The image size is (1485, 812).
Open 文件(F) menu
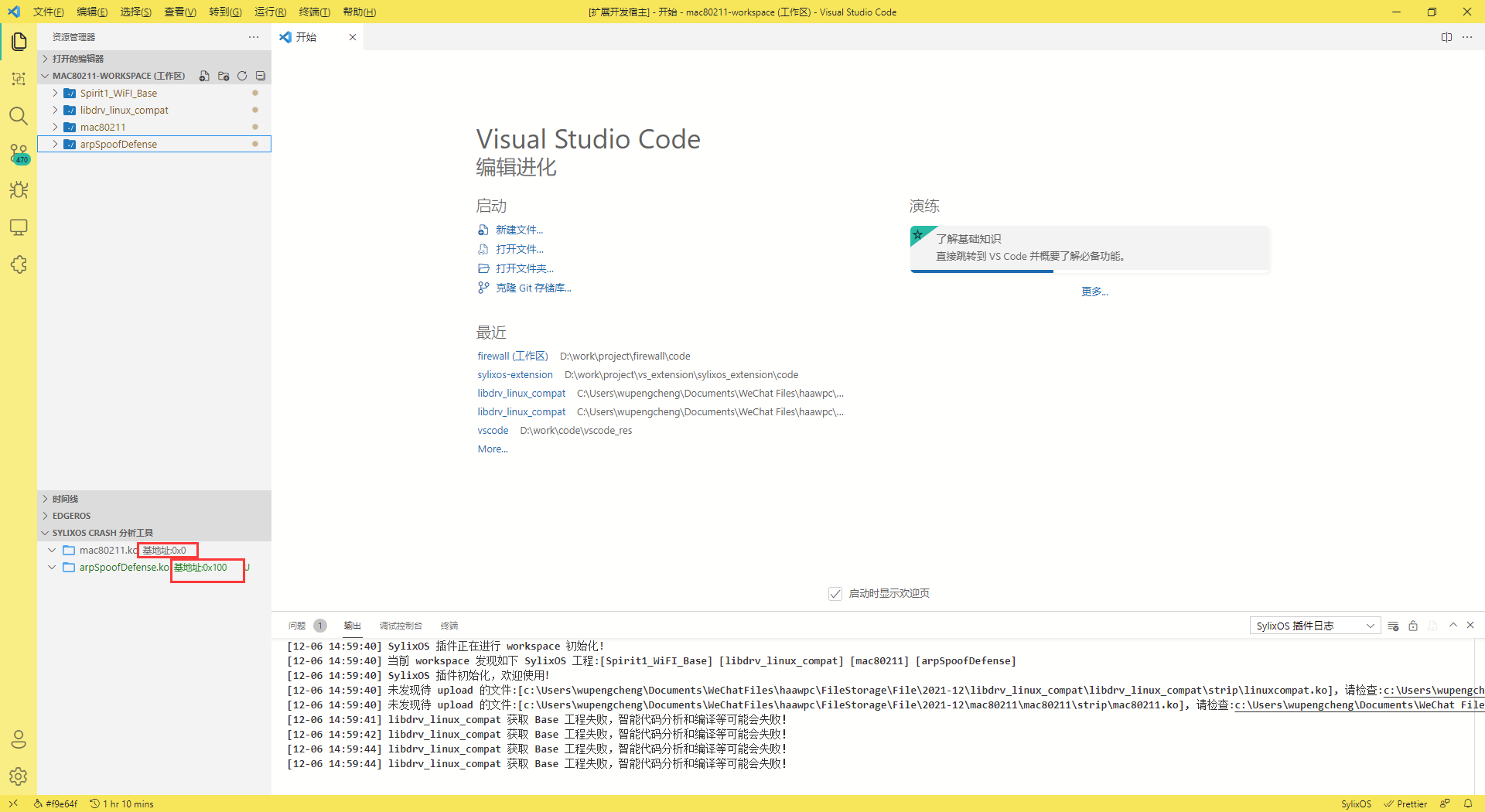click(x=48, y=12)
